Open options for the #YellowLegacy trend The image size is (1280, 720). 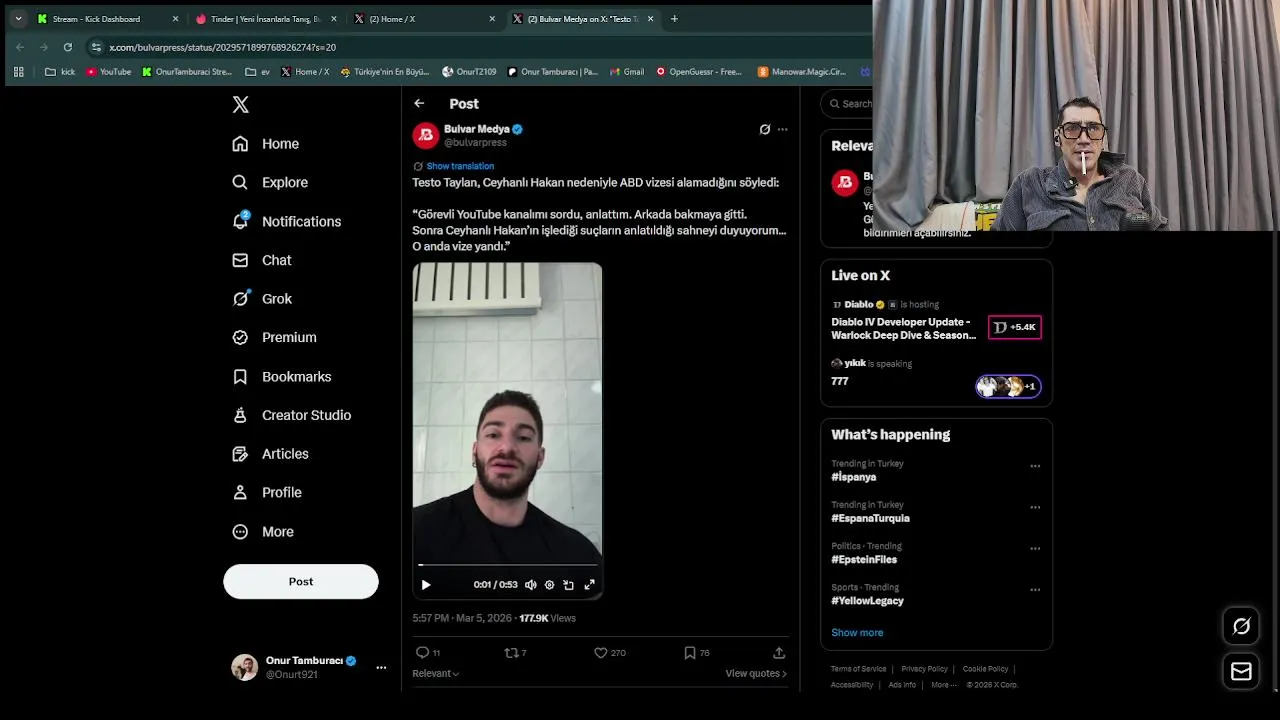click(x=1035, y=590)
